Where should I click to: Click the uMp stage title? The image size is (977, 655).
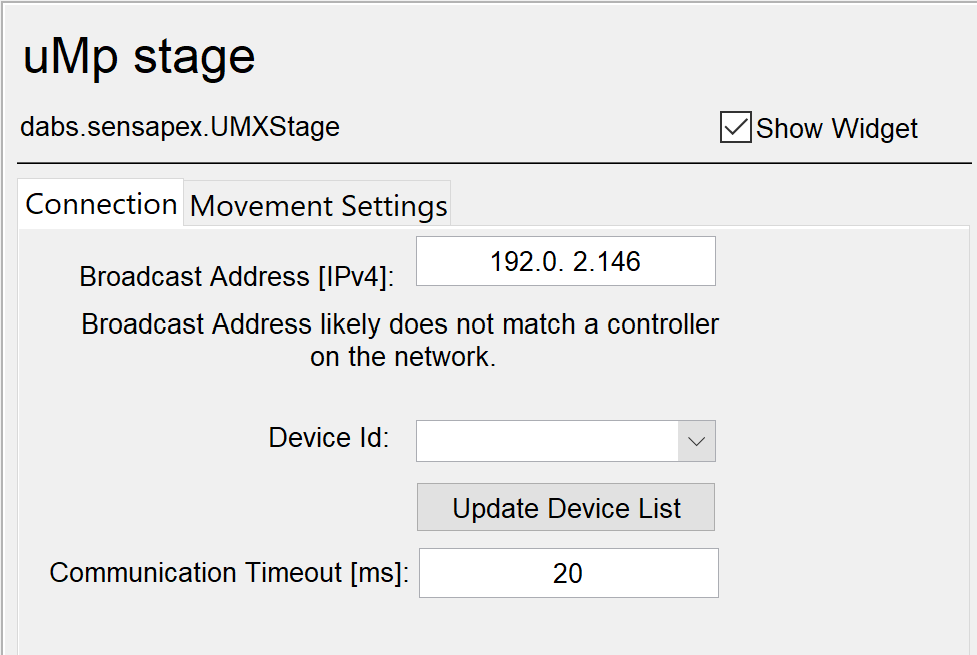click(138, 57)
